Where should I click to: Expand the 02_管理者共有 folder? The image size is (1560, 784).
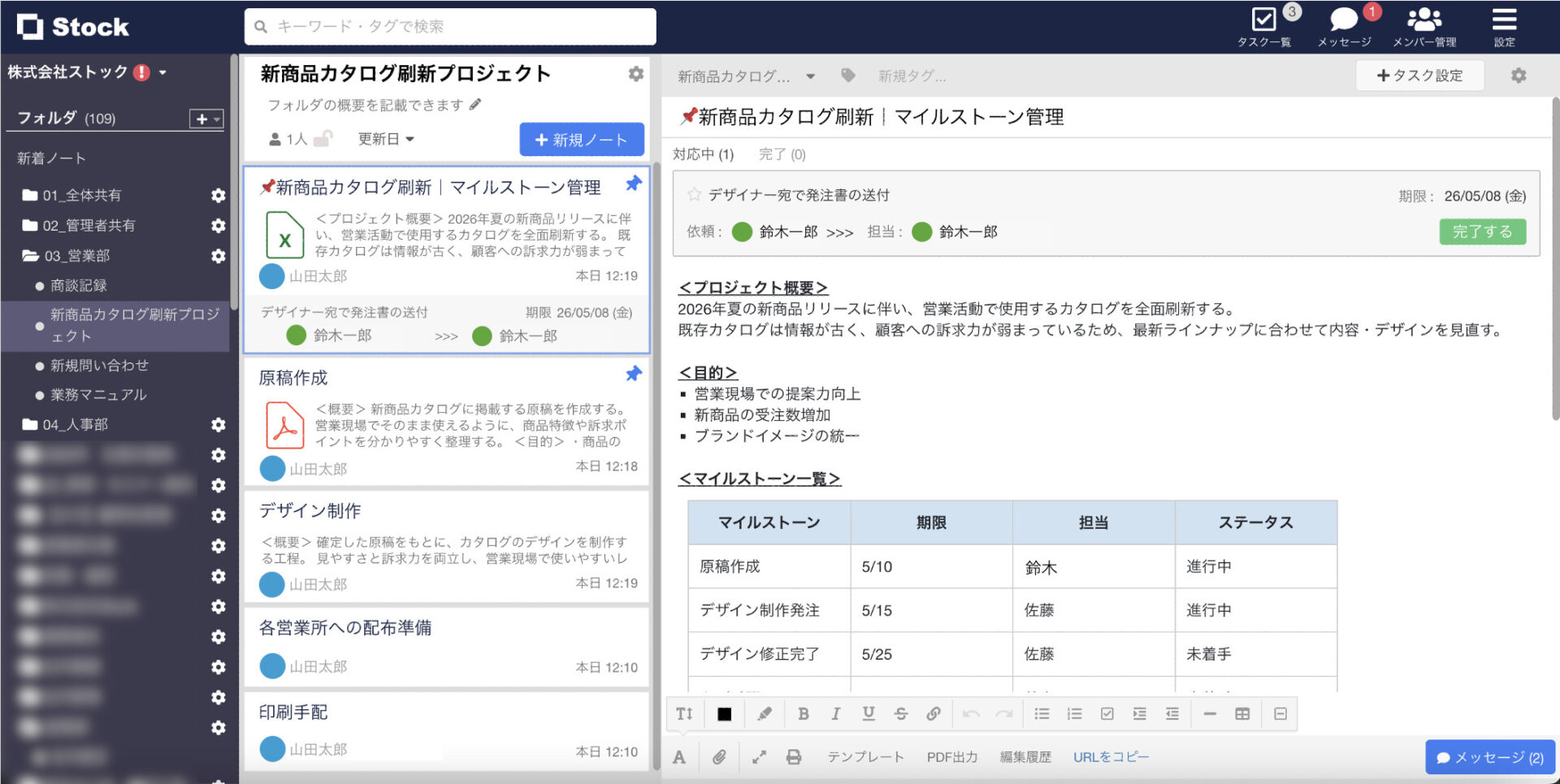[30, 225]
